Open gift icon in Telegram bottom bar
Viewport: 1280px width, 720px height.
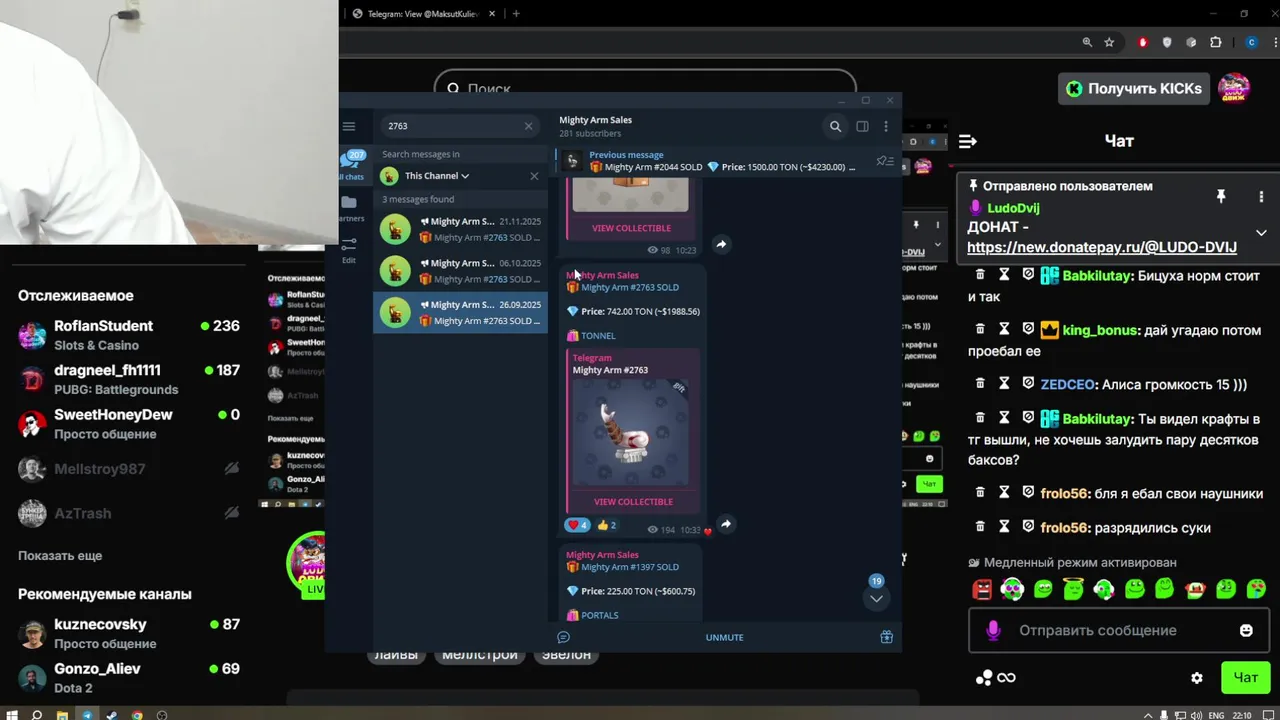(x=886, y=637)
